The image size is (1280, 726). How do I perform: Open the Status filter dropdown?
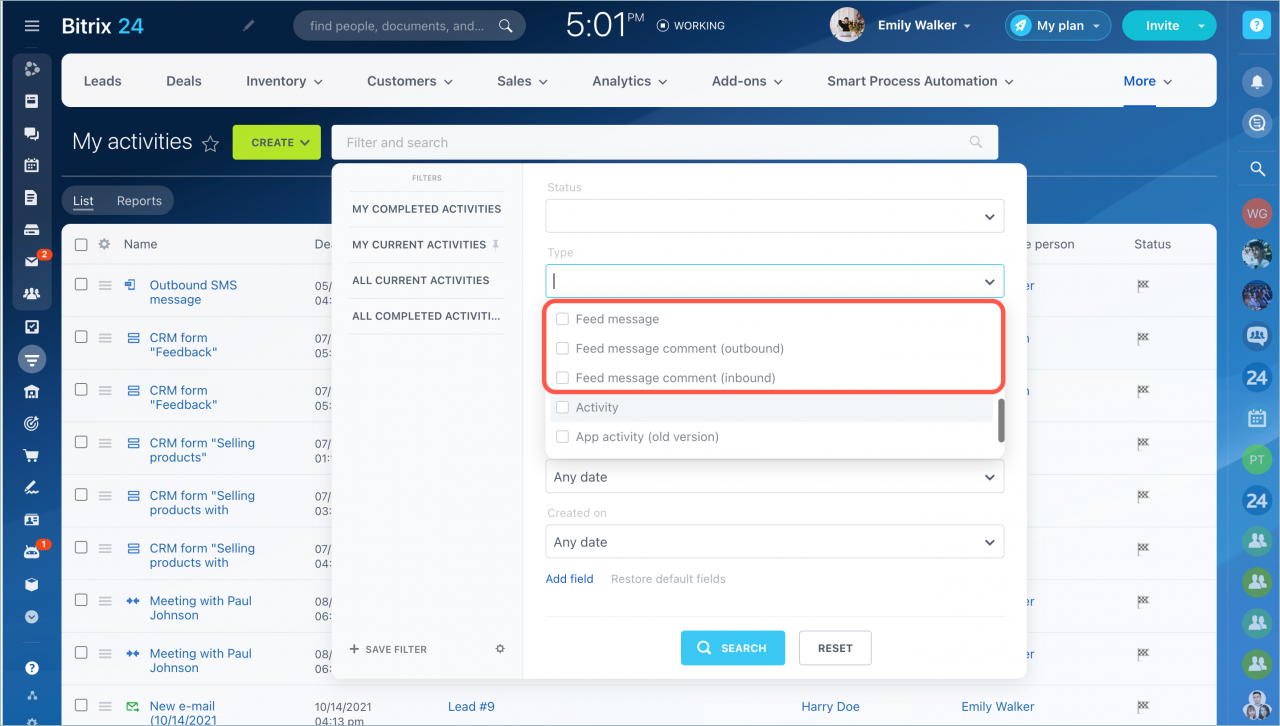(x=774, y=216)
